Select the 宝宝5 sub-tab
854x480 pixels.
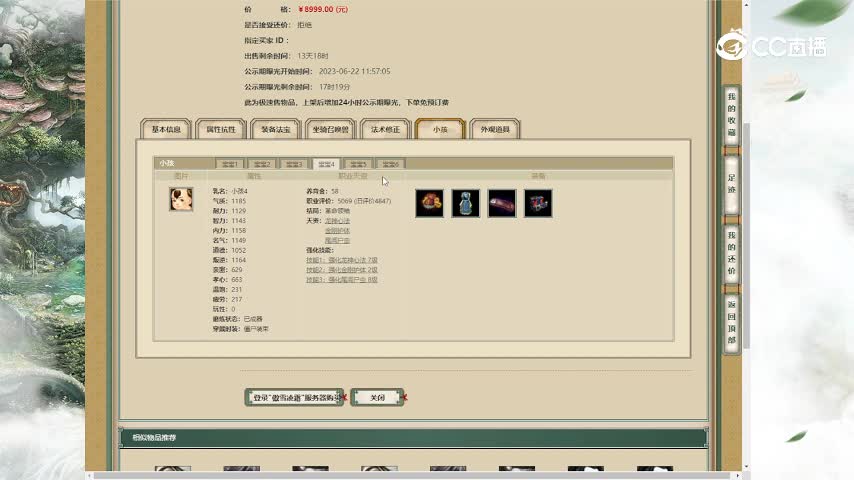tap(358, 164)
